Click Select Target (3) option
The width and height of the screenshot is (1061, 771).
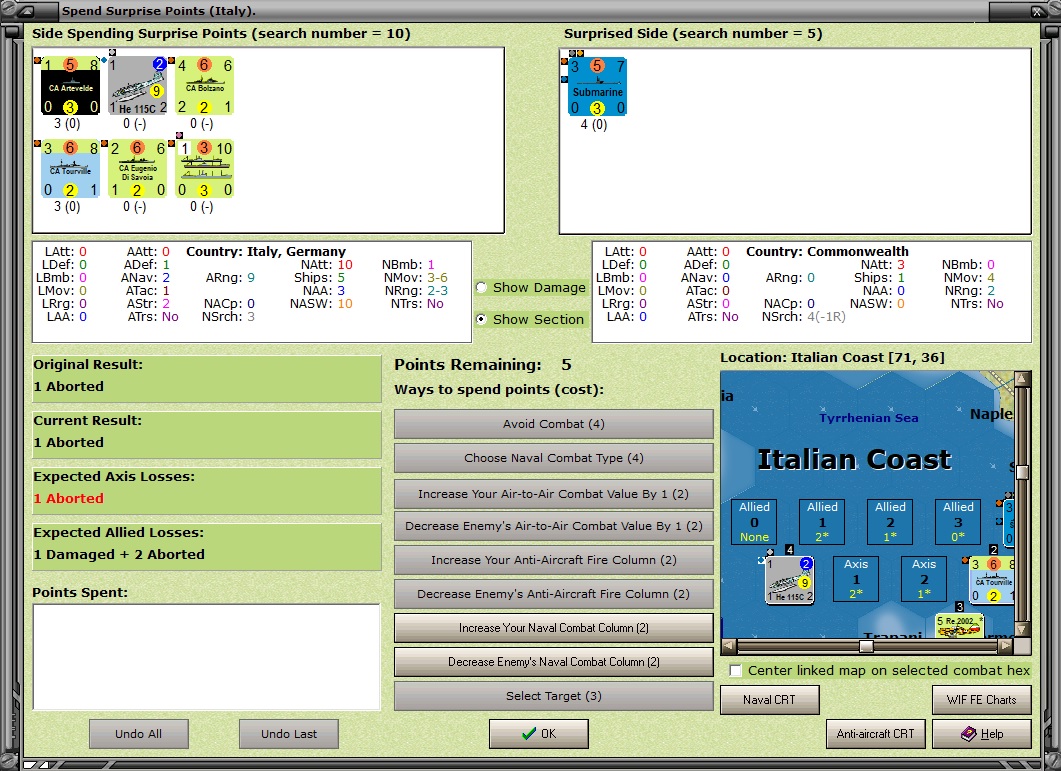pos(554,696)
